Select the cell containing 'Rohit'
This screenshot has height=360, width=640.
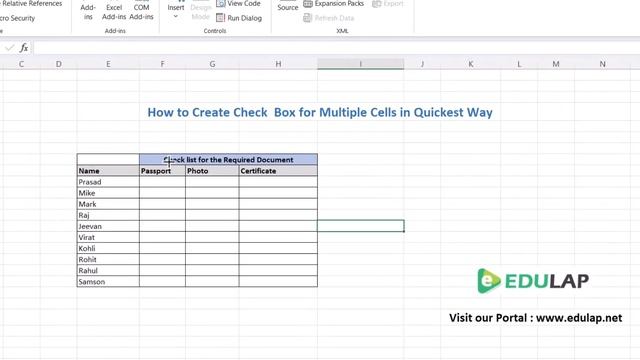(108, 259)
